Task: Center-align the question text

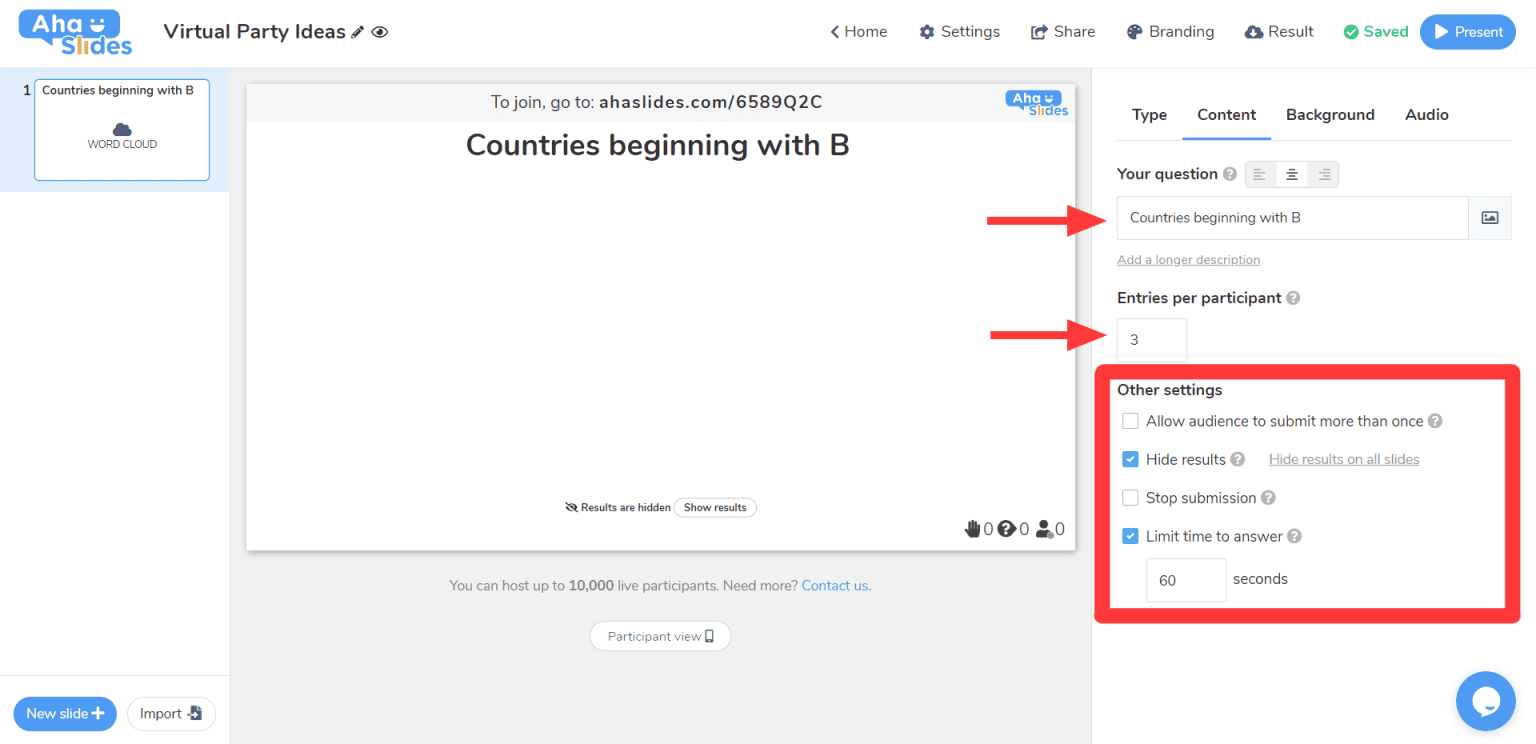Action: coord(1292,175)
